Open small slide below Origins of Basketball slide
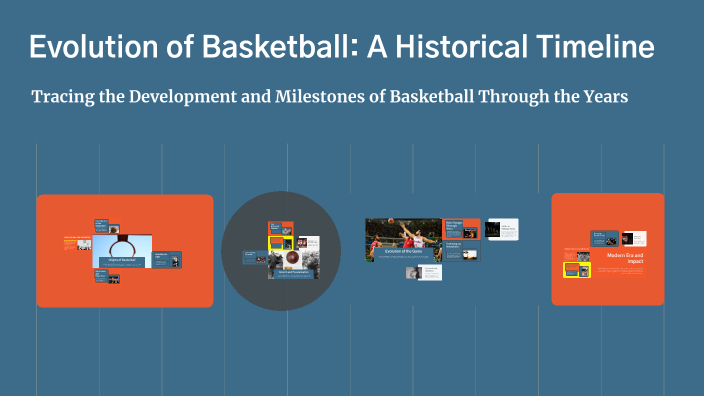The height and width of the screenshot is (396, 704). tap(107, 276)
